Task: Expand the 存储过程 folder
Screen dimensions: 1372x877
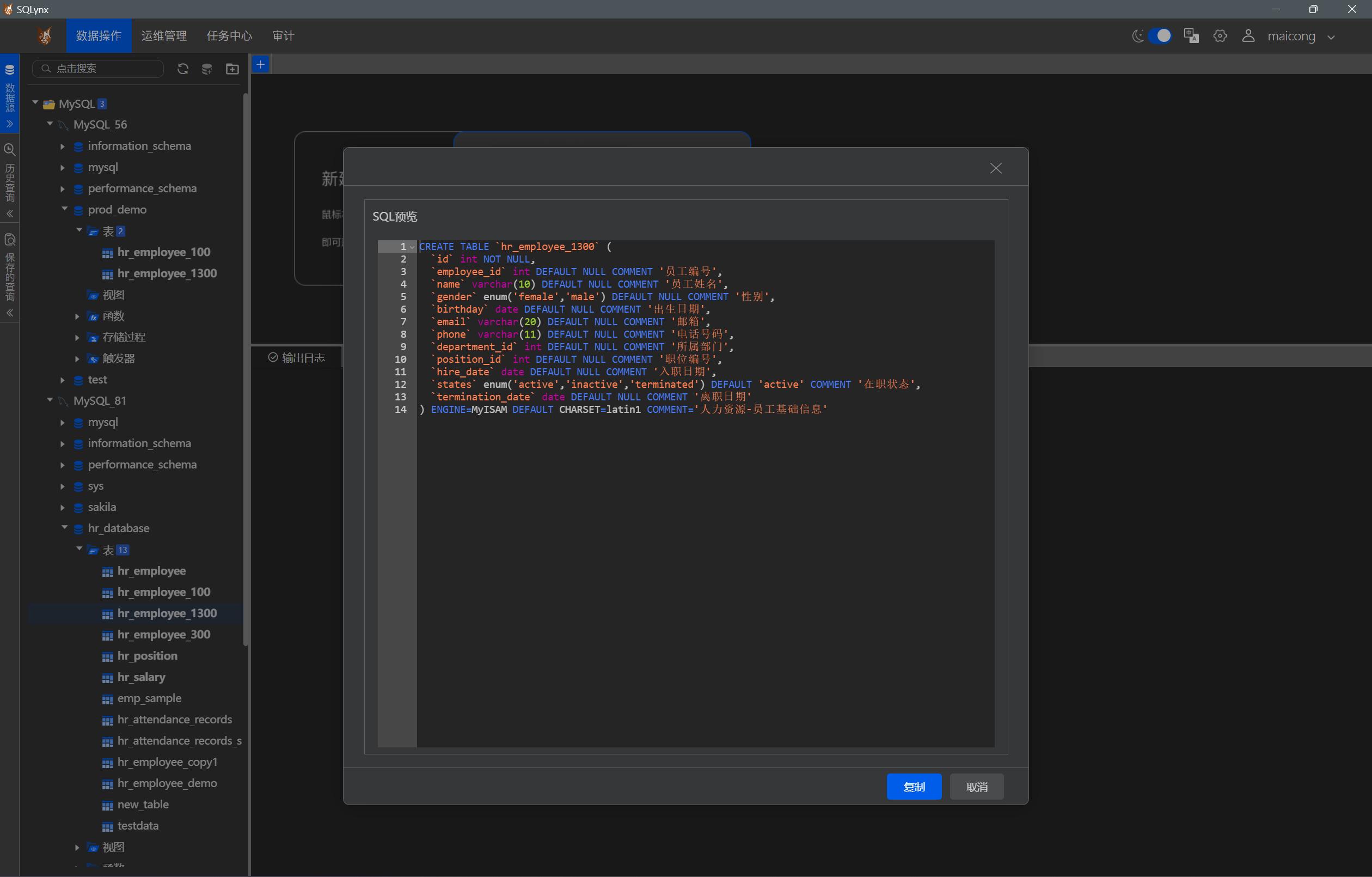Action: click(x=77, y=338)
